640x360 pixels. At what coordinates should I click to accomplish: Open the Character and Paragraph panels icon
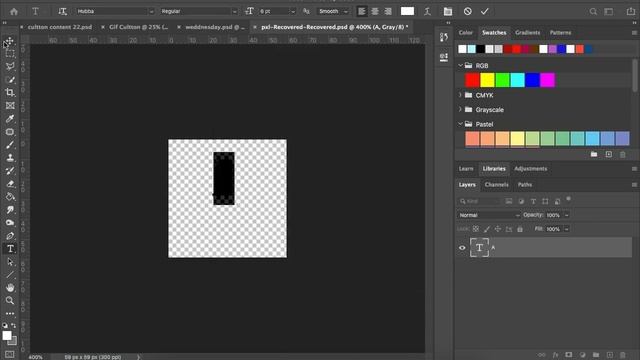(448, 11)
